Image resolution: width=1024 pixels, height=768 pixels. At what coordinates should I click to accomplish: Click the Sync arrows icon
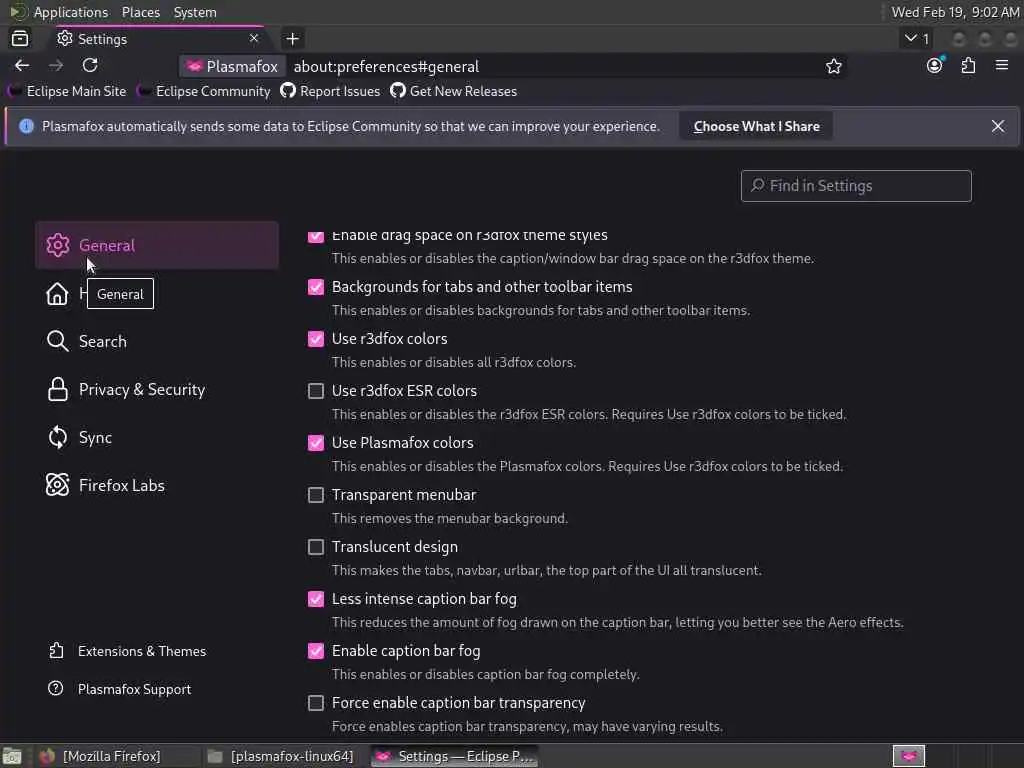57,438
